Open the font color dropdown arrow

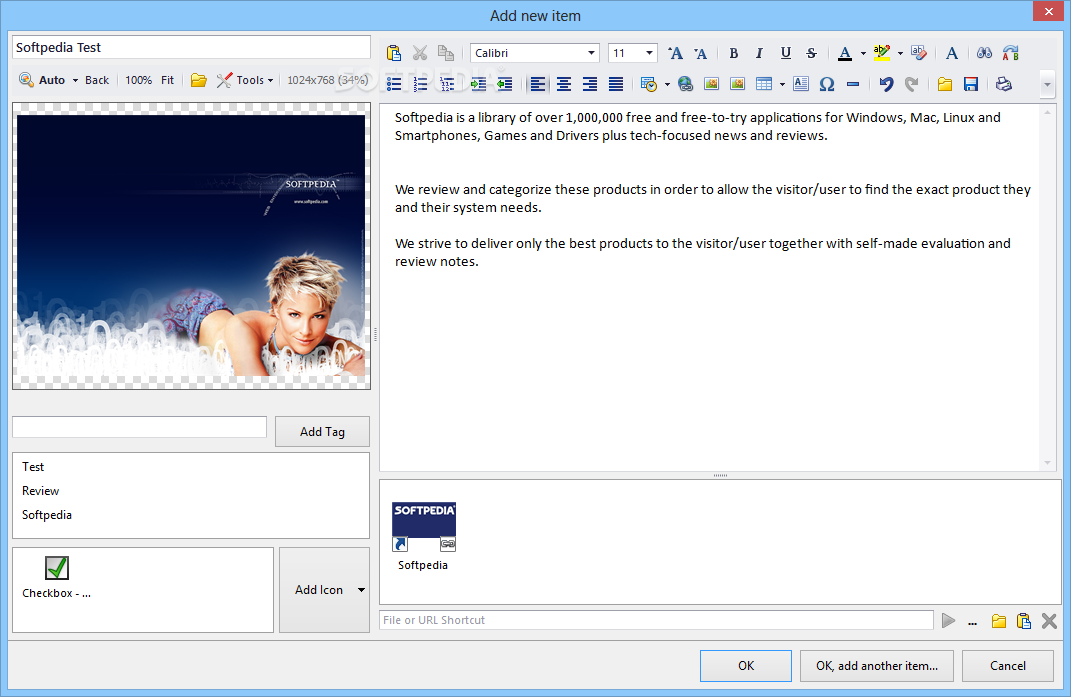[x=863, y=53]
